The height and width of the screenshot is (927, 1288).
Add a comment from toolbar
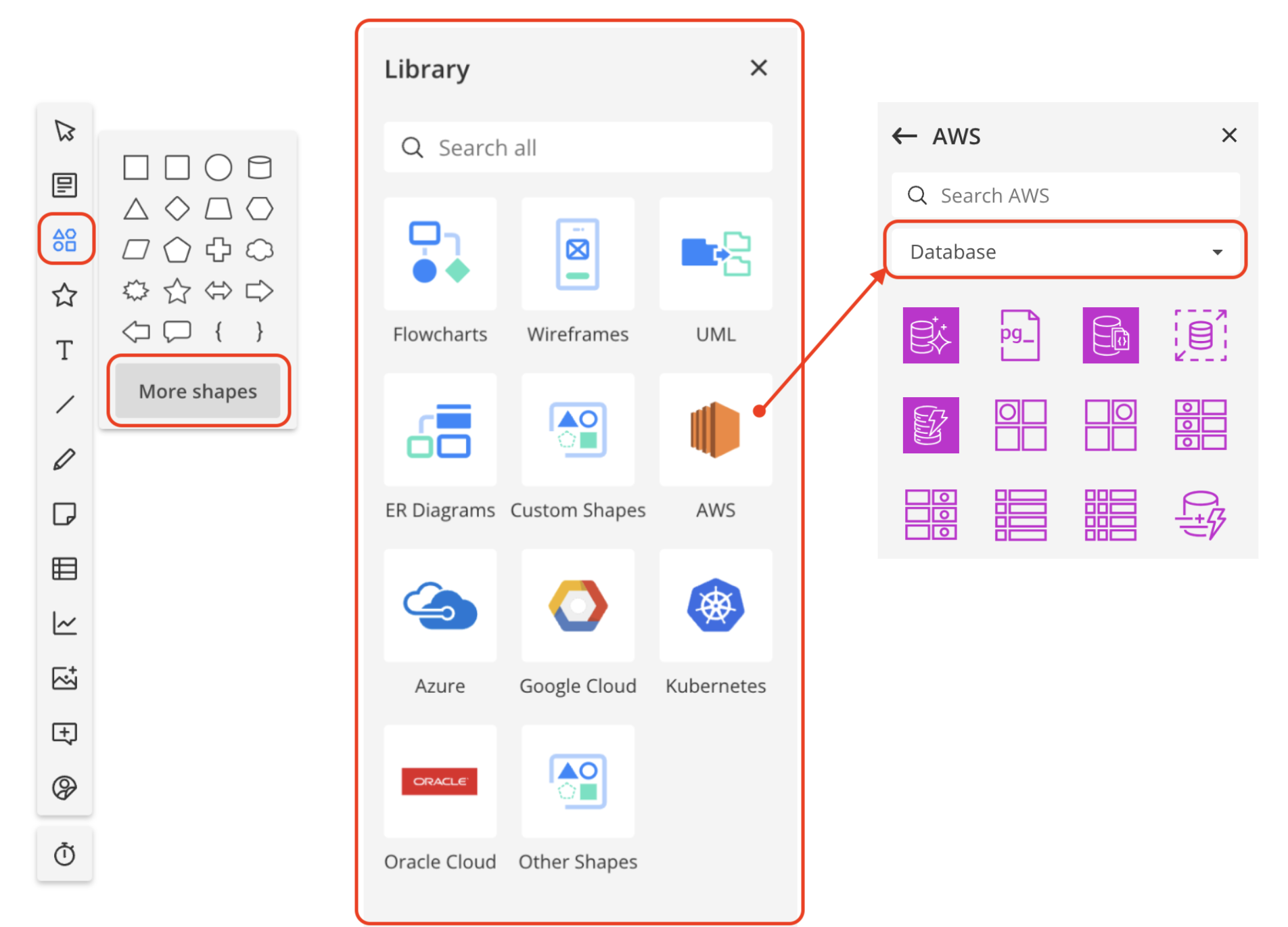65,733
